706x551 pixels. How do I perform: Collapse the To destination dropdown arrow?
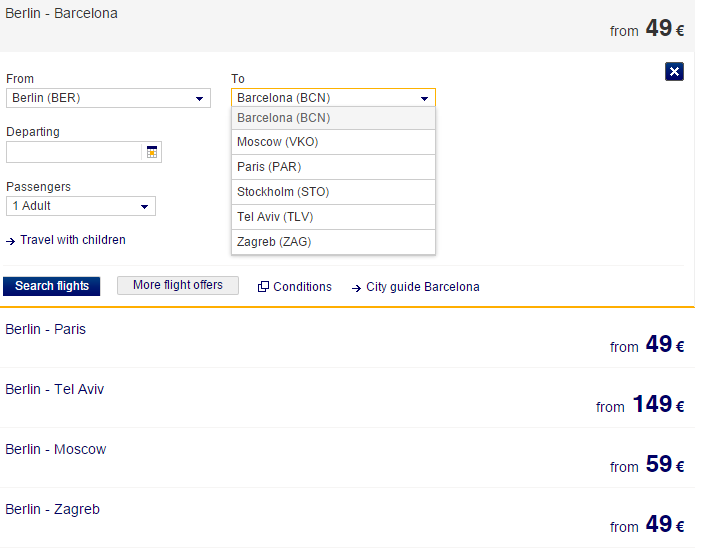pyautogui.click(x=425, y=98)
